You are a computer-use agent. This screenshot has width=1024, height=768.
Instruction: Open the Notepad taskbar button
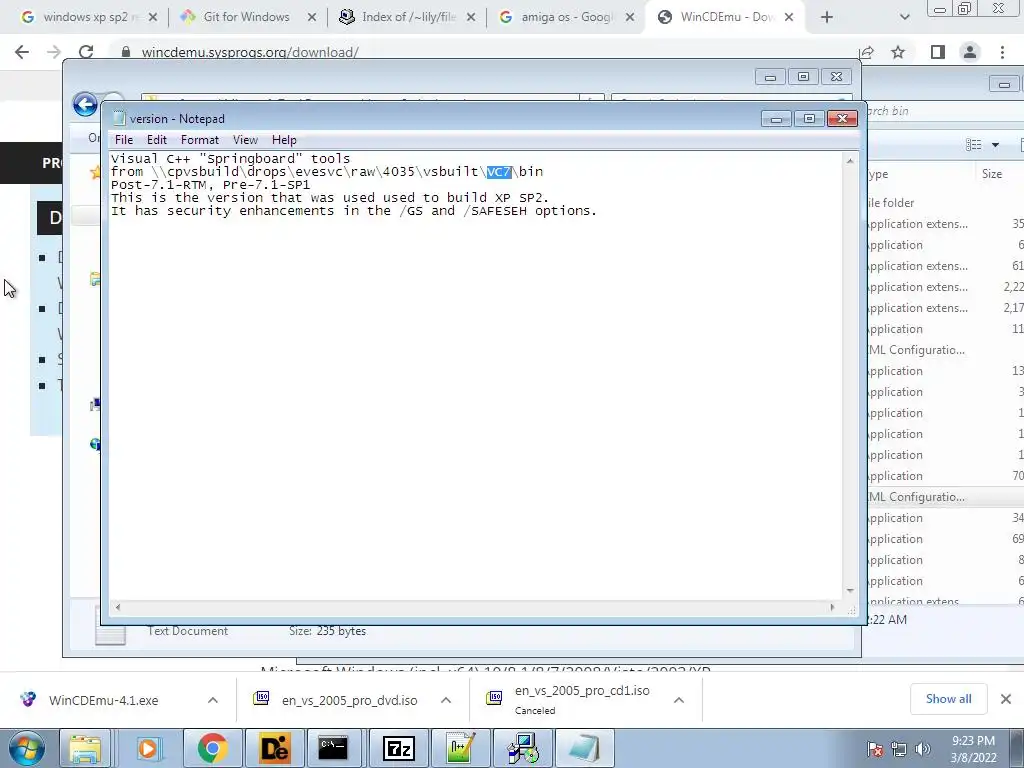pyautogui.click(x=585, y=748)
